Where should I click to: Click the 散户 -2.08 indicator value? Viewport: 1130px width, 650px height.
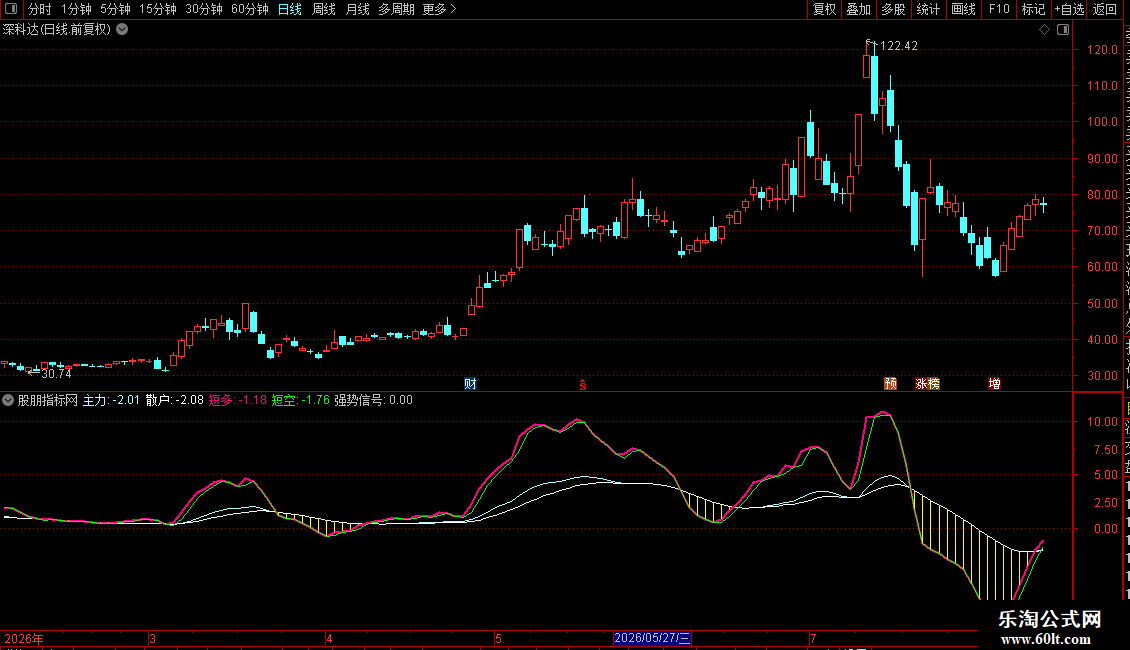coord(174,400)
